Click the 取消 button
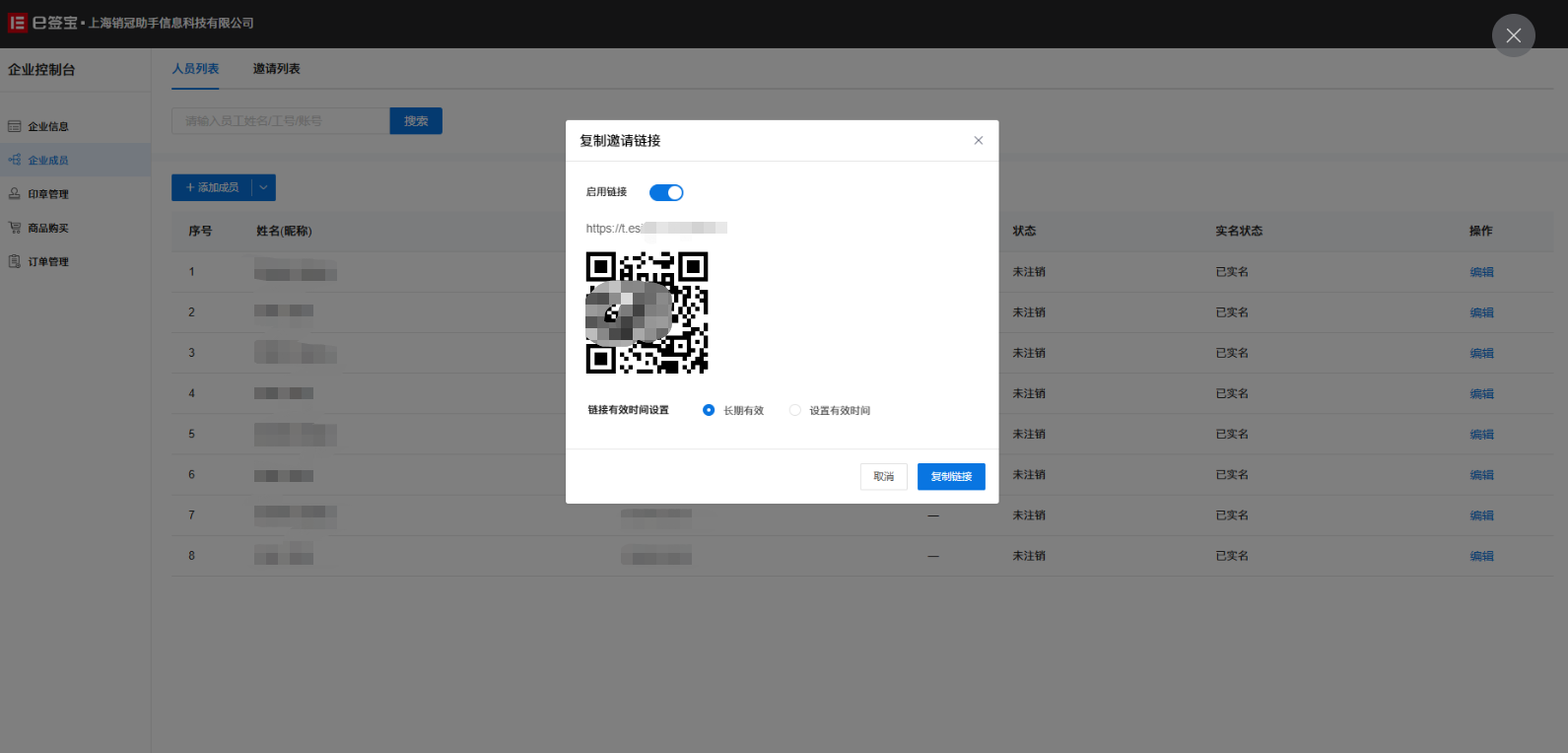This screenshot has width=1568, height=753. point(883,476)
